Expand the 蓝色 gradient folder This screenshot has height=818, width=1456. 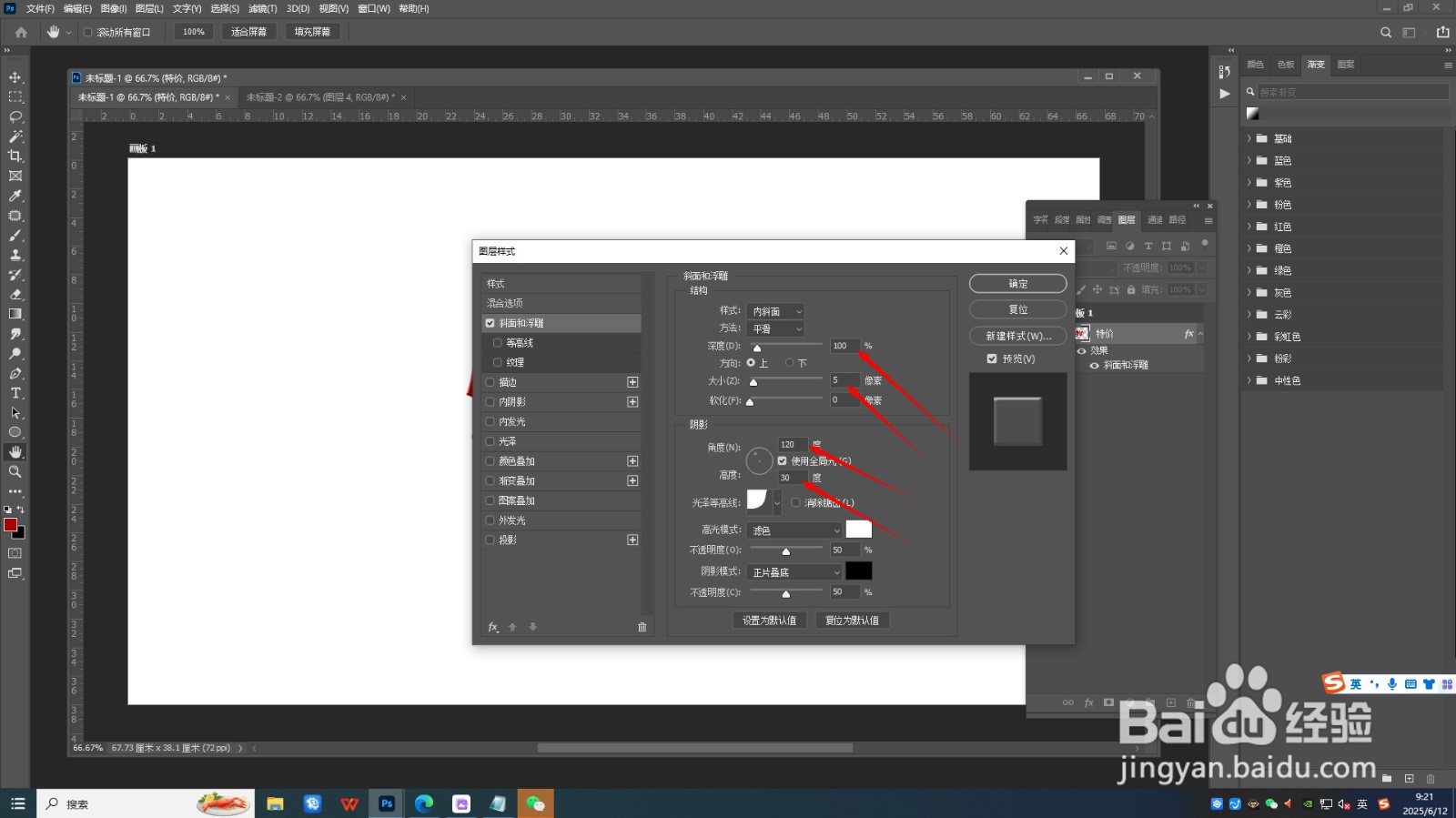(x=1249, y=160)
